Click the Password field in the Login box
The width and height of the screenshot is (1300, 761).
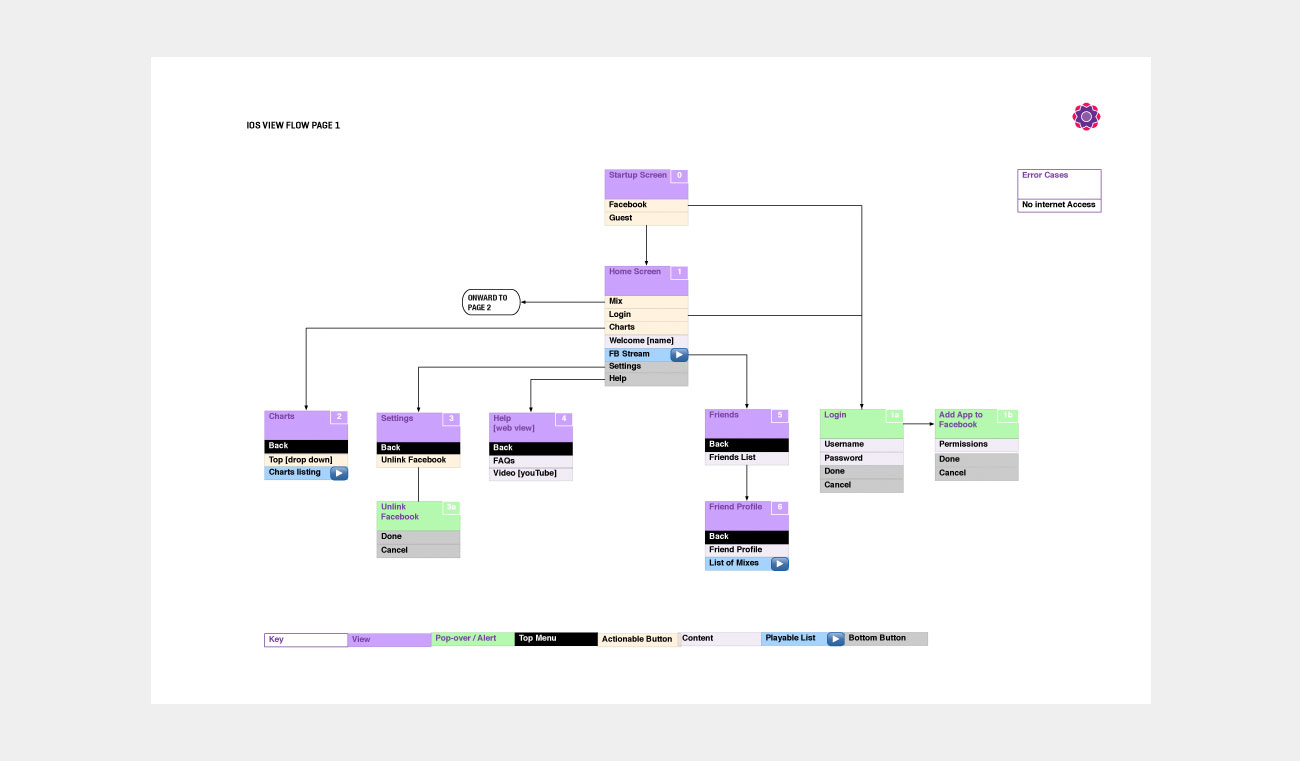coord(861,458)
